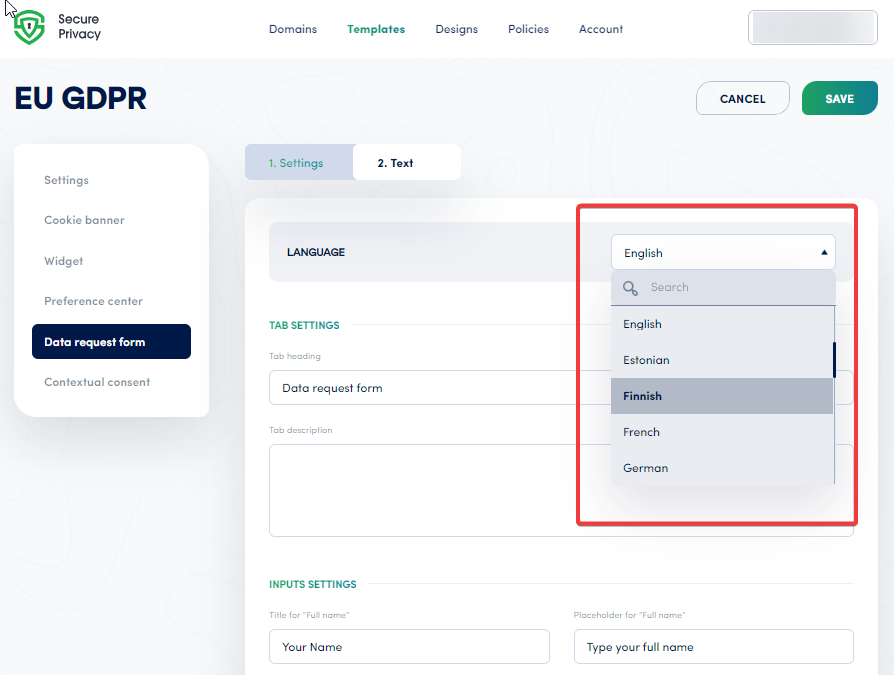Select the Preference center sidebar item
Image resolution: width=894 pixels, height=675 pixels.
point(93,301)
